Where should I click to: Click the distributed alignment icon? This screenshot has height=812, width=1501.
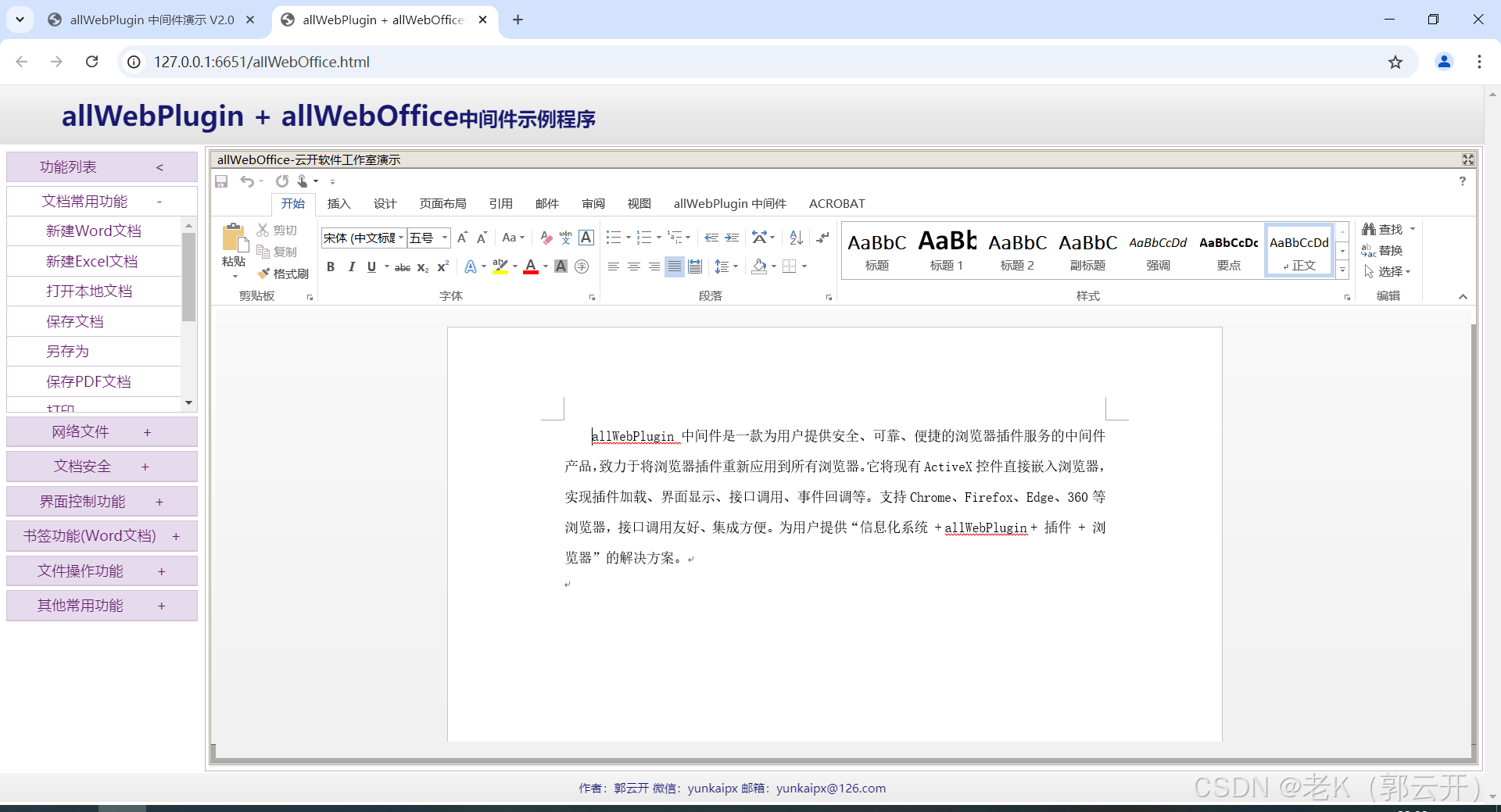[x=695, y=266]
